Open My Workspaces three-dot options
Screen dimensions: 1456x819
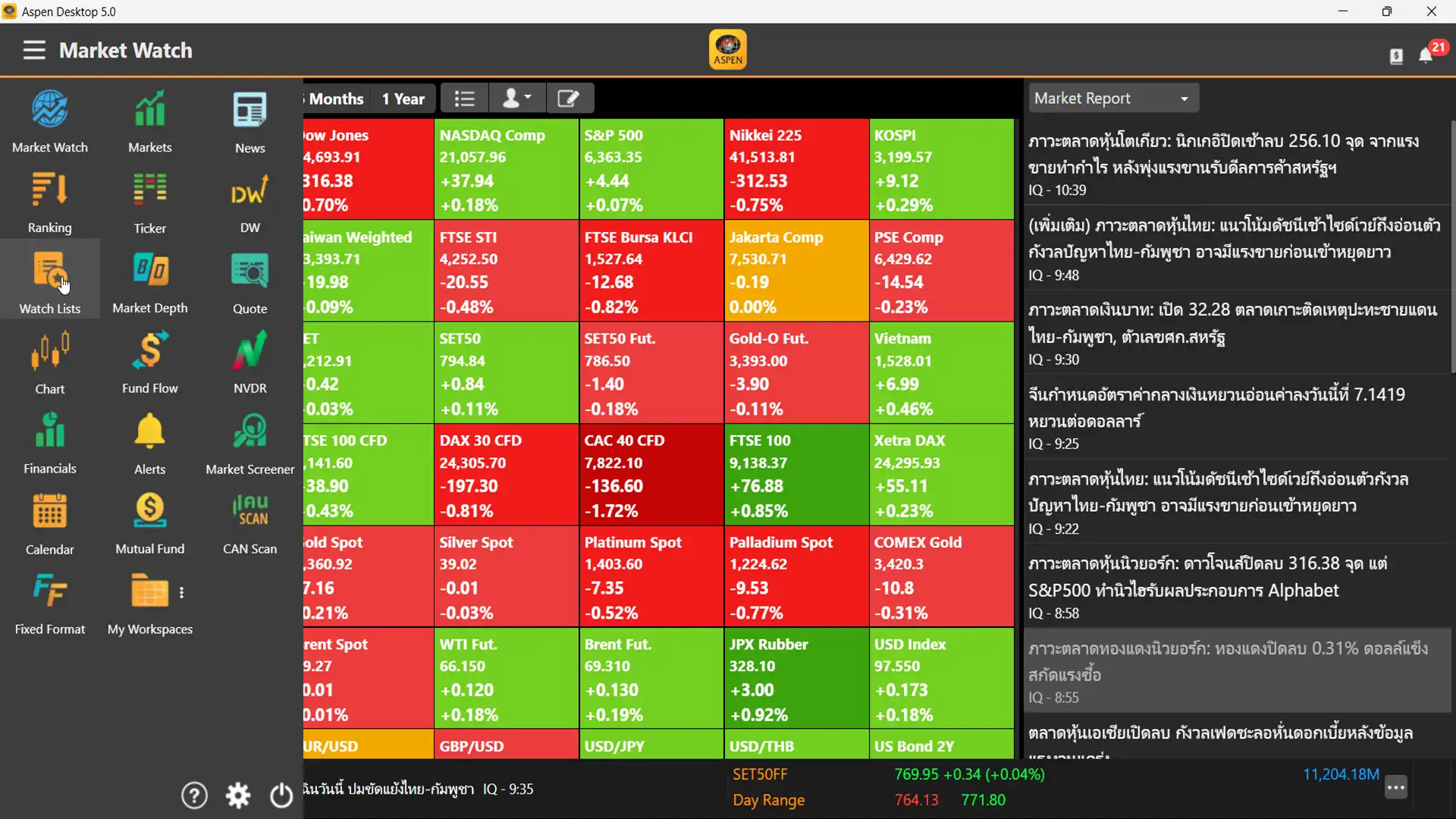coord(181,592)
